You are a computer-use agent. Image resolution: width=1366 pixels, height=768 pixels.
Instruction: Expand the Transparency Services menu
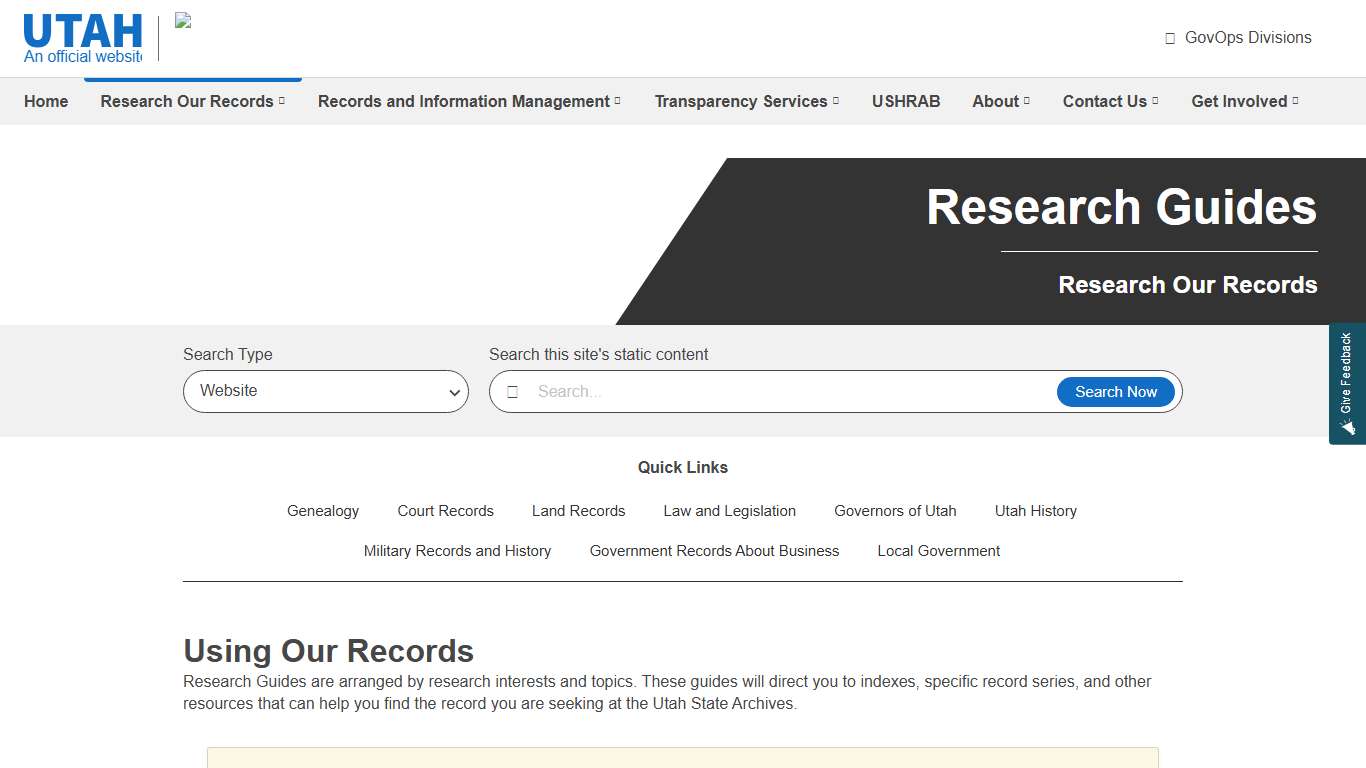[x=746, y=101]
